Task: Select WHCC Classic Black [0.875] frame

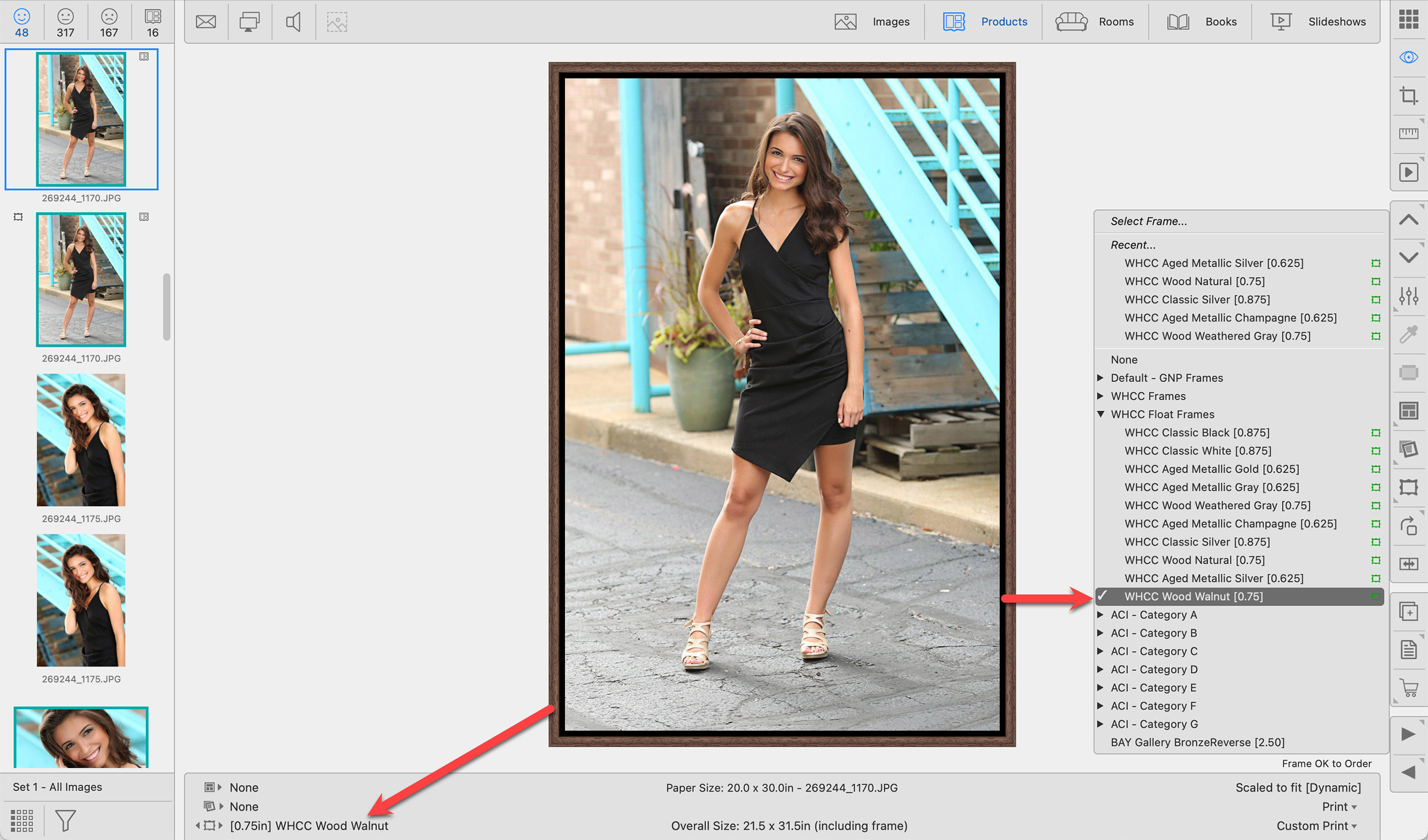Action: (x=1197, y=433)
